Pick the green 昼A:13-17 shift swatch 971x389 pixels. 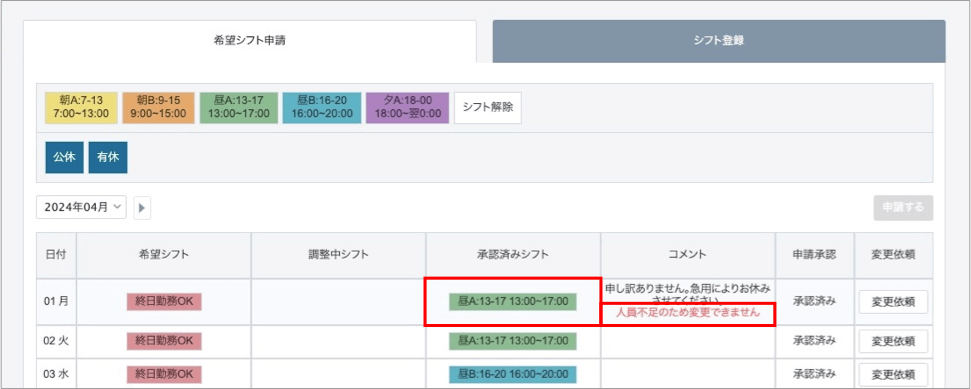238,108
